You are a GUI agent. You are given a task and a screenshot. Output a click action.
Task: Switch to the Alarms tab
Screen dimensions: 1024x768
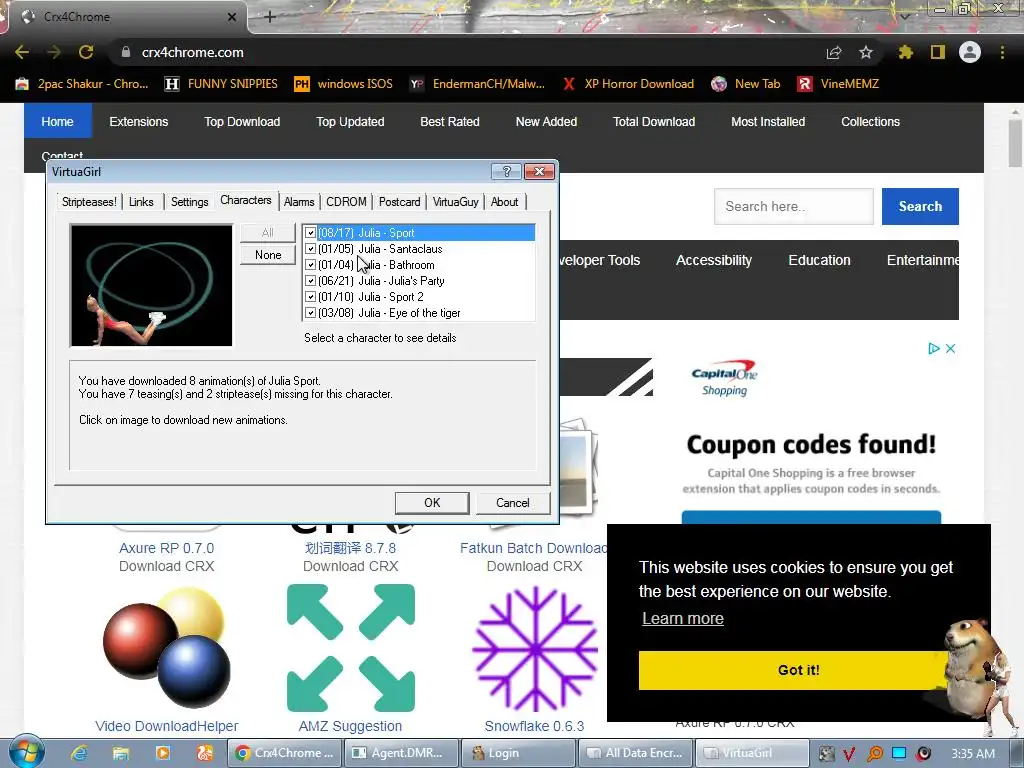point(299,202)
